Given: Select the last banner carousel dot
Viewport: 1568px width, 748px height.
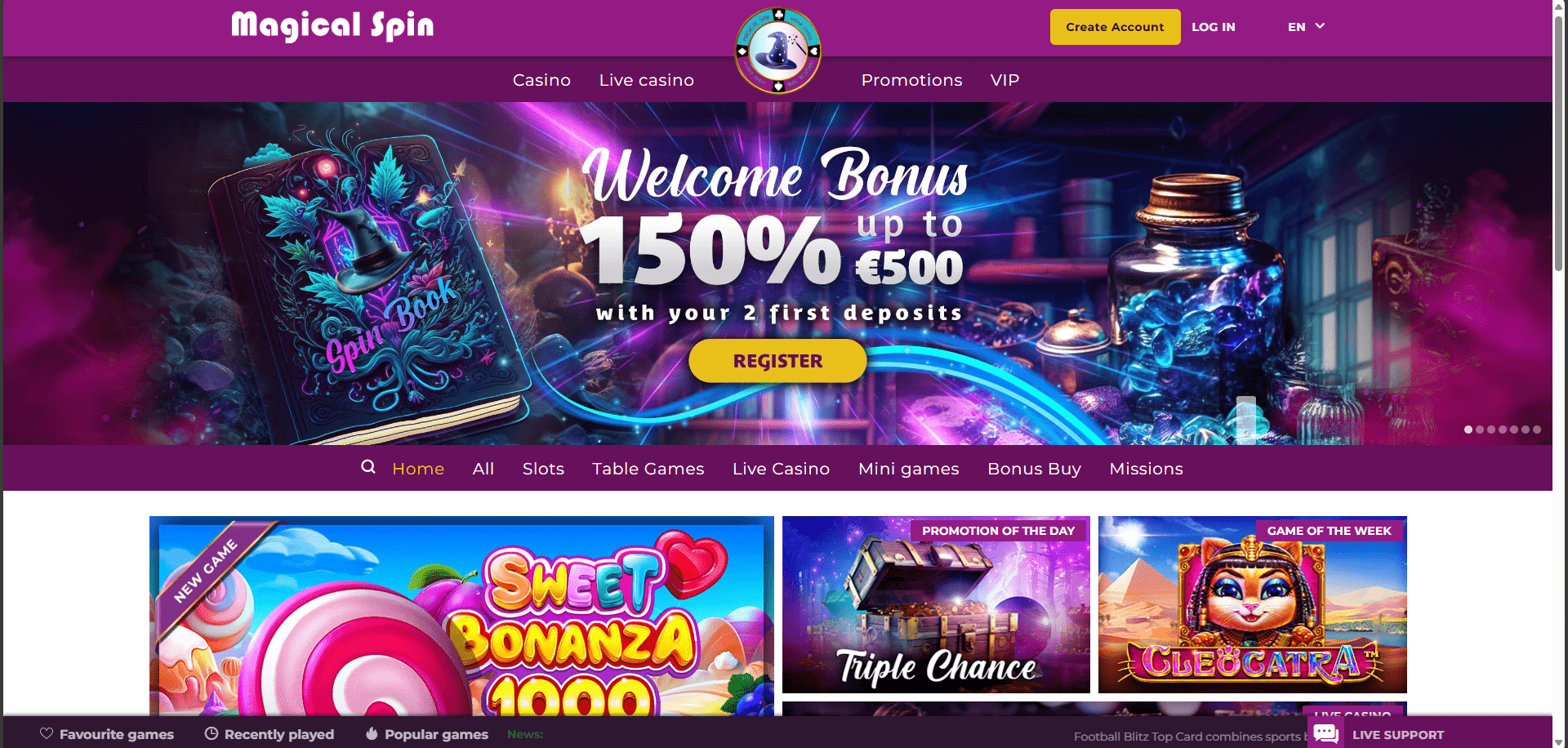Looking at the screenshot, I should 1537,430.
